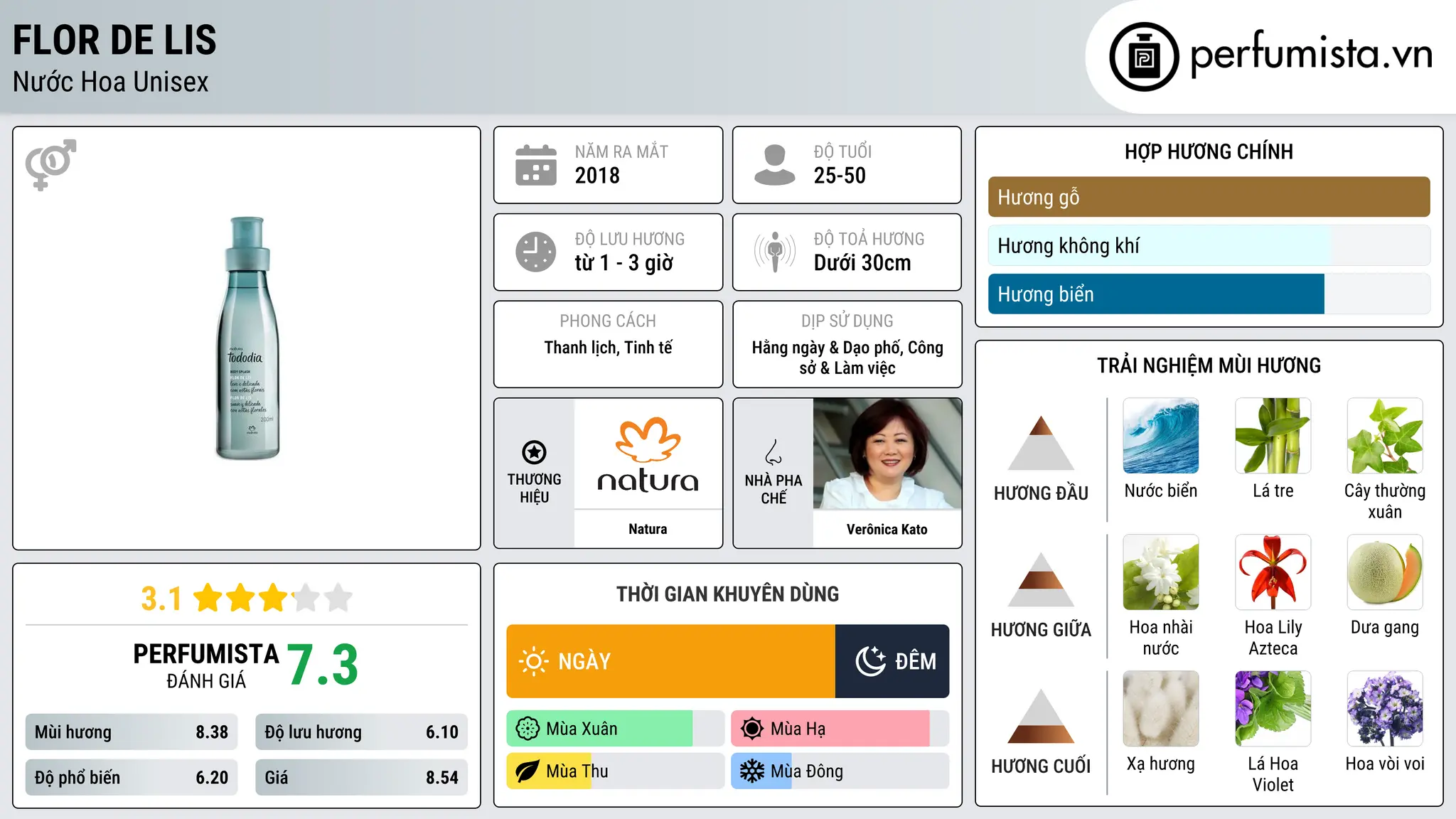Click the Hằng ngày & Dạo phố occasion text

tap(847, 358)
